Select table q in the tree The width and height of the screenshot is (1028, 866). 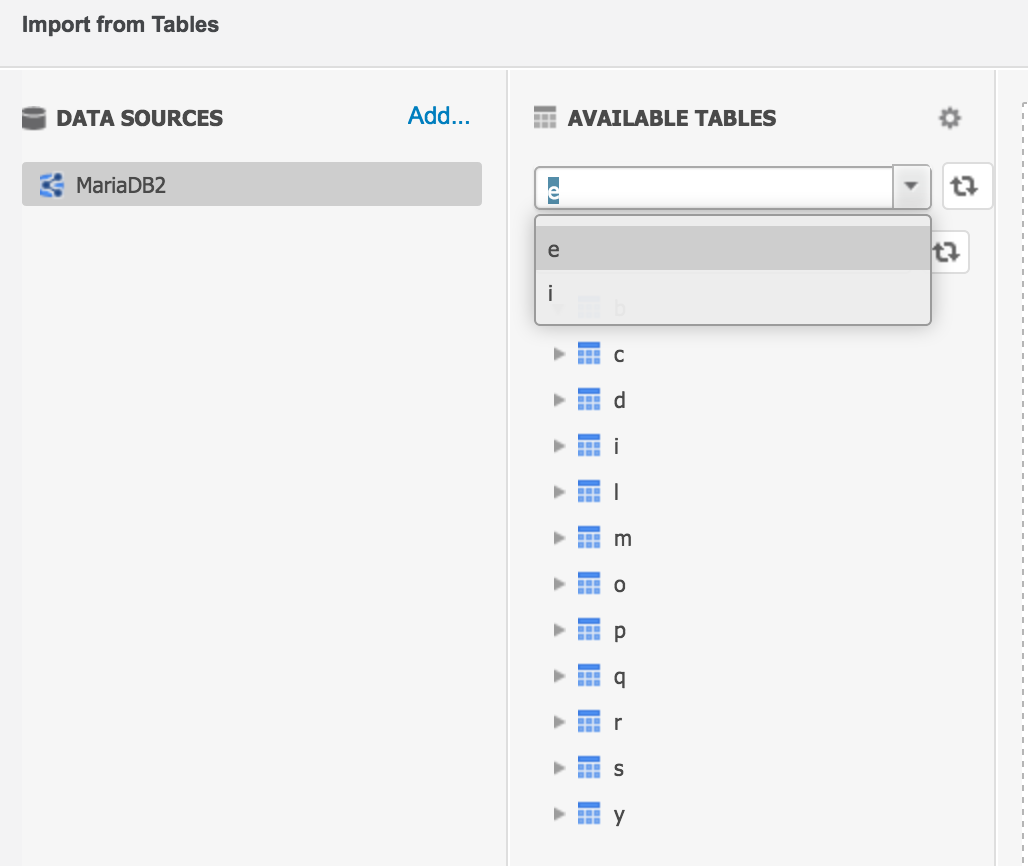pyautogui.click(x=619, y=675)
